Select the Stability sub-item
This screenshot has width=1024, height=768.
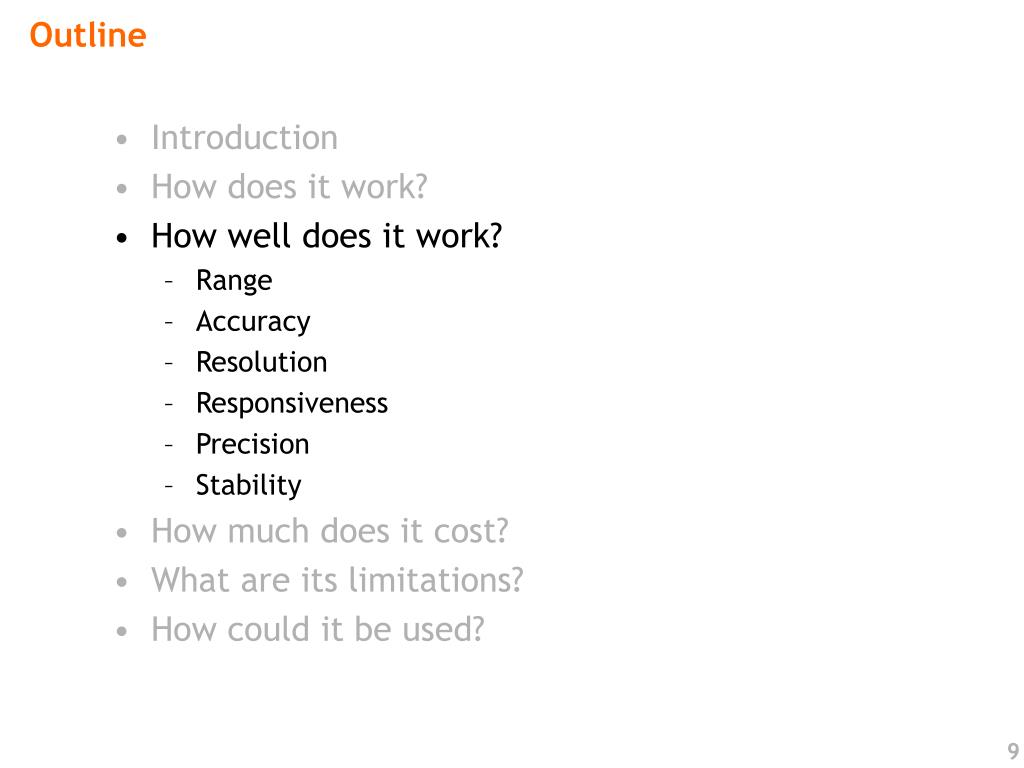[x=248, y=485]
